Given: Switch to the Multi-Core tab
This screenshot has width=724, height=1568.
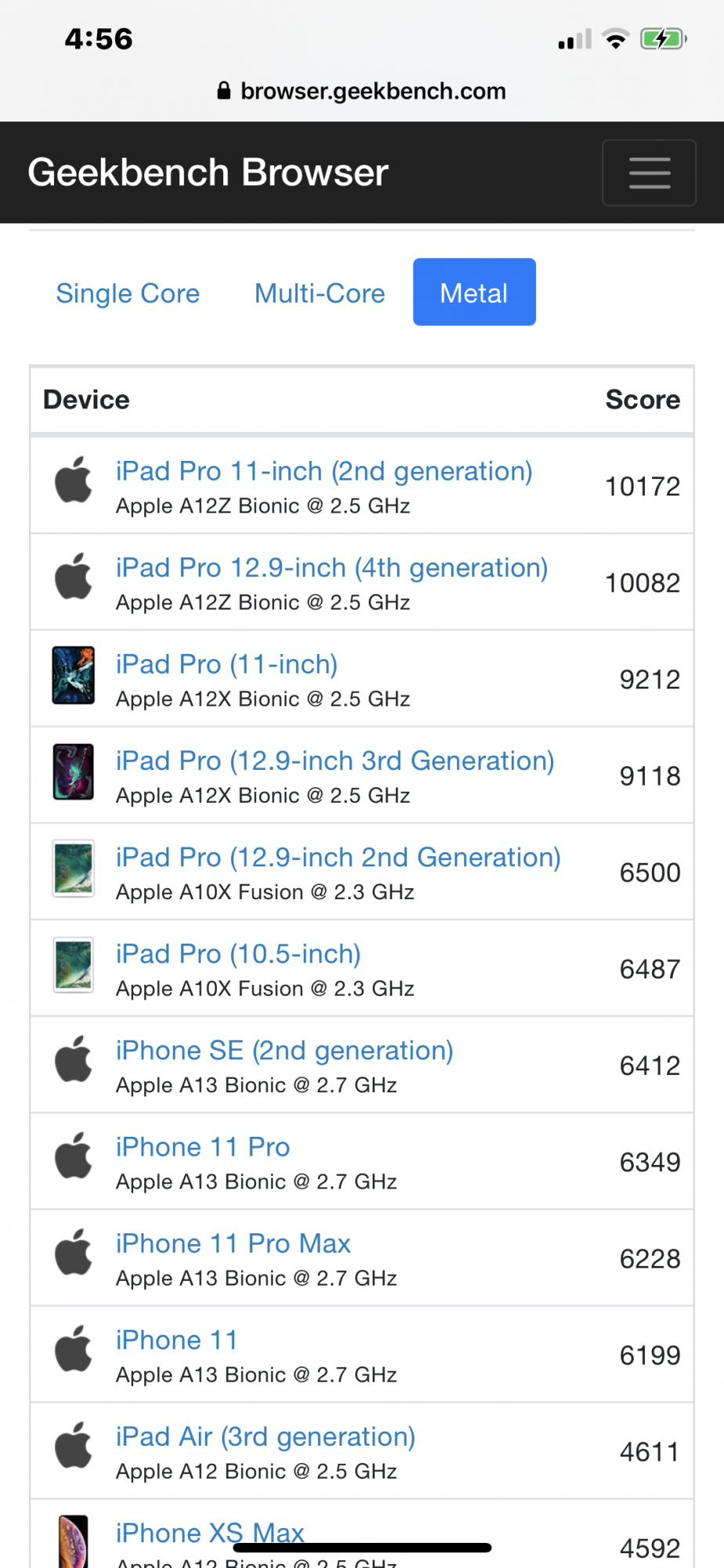Looking at the screenshot, I should (x=320, y=292).
